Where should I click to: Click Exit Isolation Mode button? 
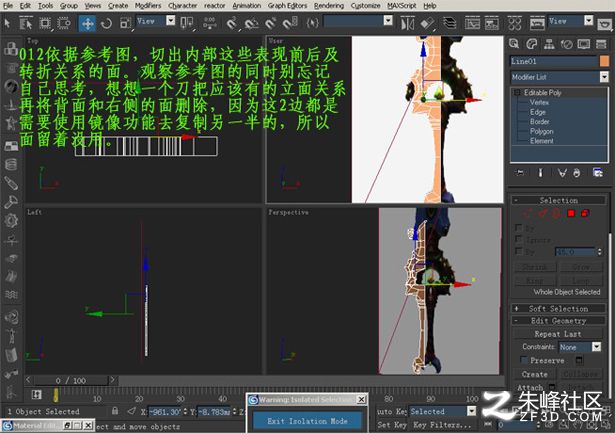click(x=307, y=421)
